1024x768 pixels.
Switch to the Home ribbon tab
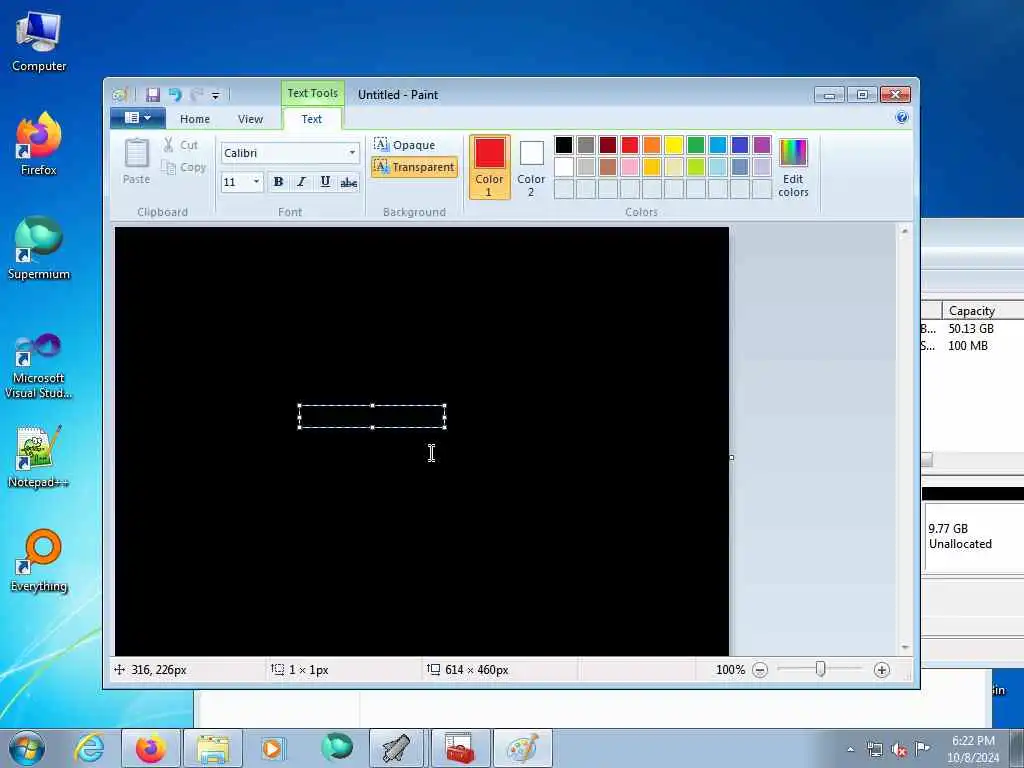[x=195, y=119]
